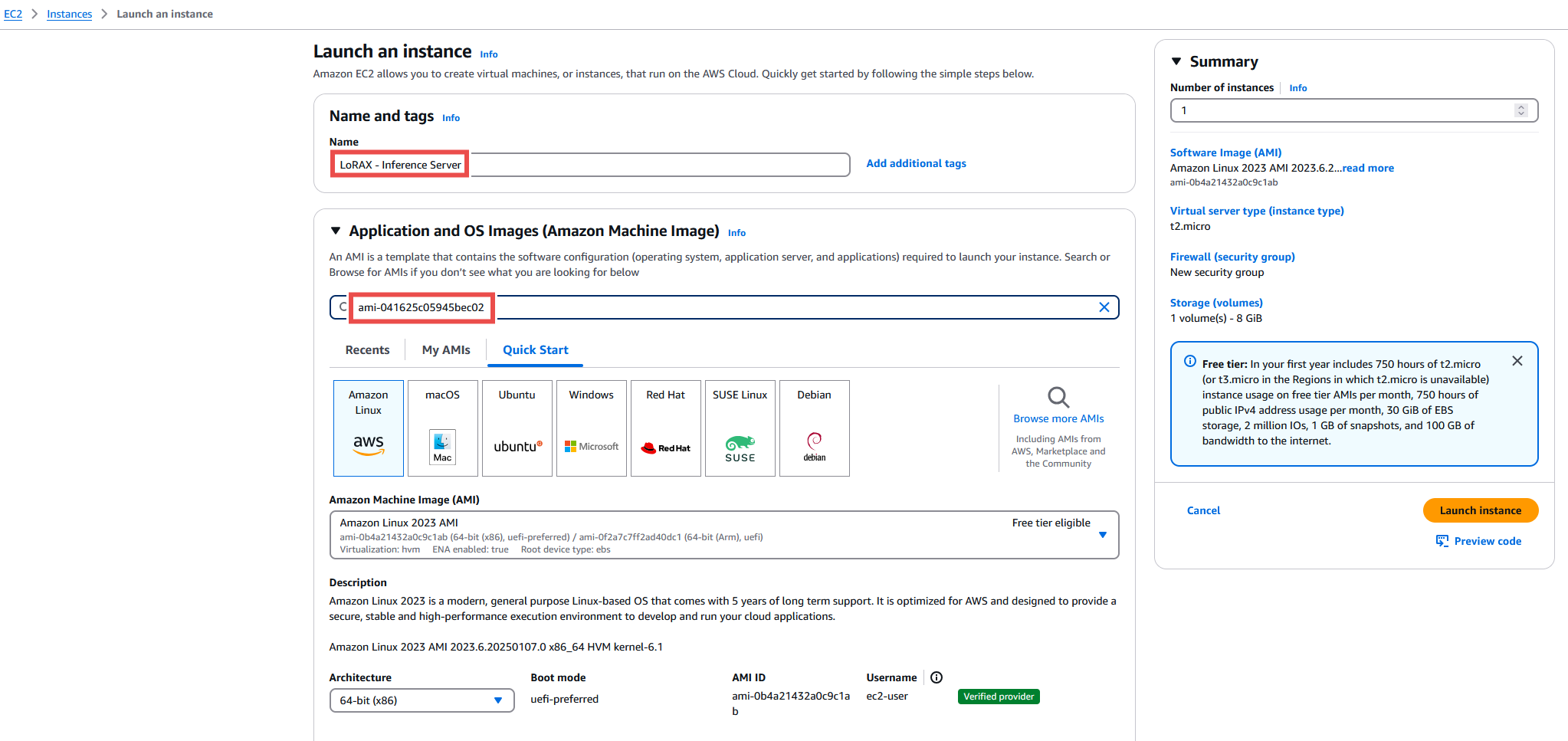Click Info link beside Number of instances
This screenshot has width=1568, height=741.
tap(1297, 88)
